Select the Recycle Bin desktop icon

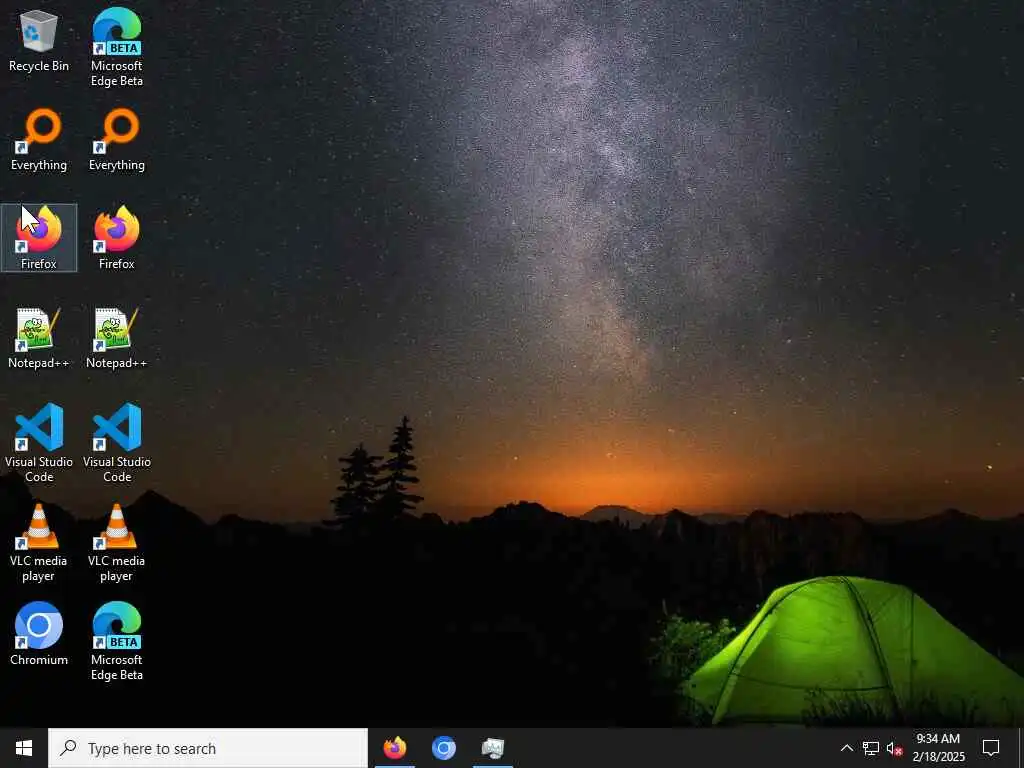click(x=39, y=42)
